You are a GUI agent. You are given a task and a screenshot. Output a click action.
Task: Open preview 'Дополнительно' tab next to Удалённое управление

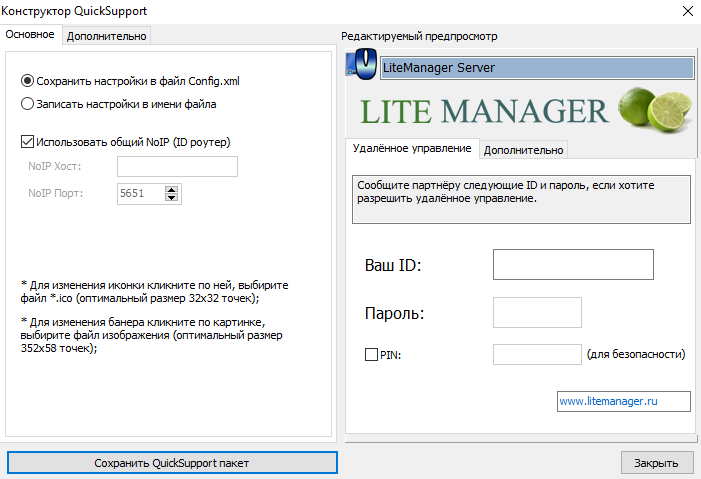(524, 150)
